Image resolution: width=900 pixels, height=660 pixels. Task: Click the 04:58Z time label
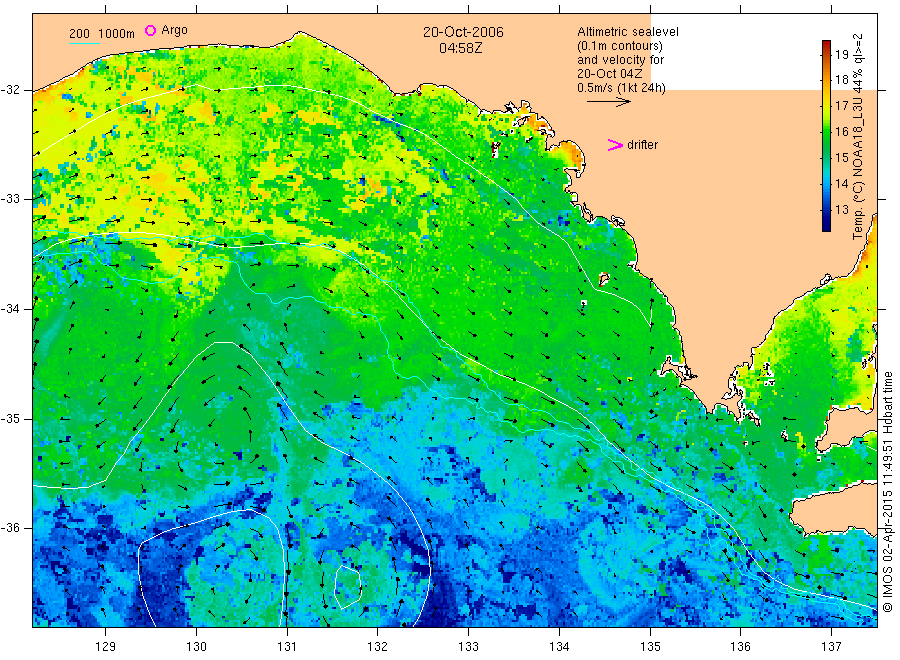[461, 48]
